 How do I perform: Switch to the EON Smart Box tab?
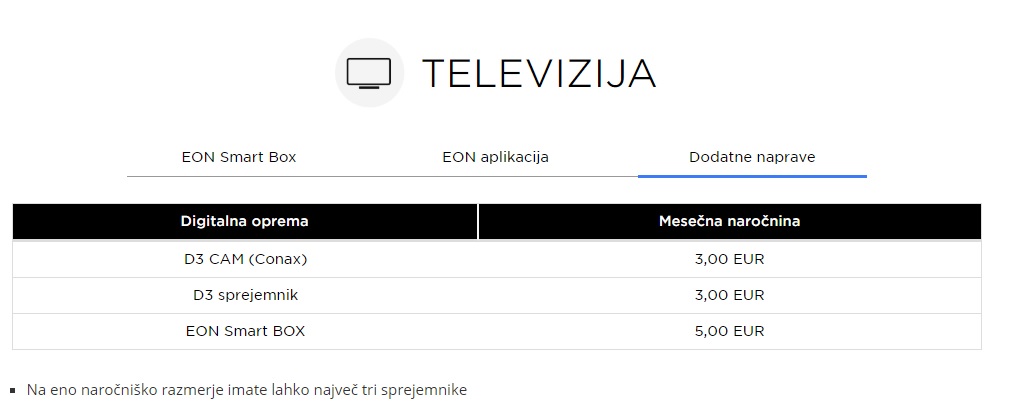point(239,157)
